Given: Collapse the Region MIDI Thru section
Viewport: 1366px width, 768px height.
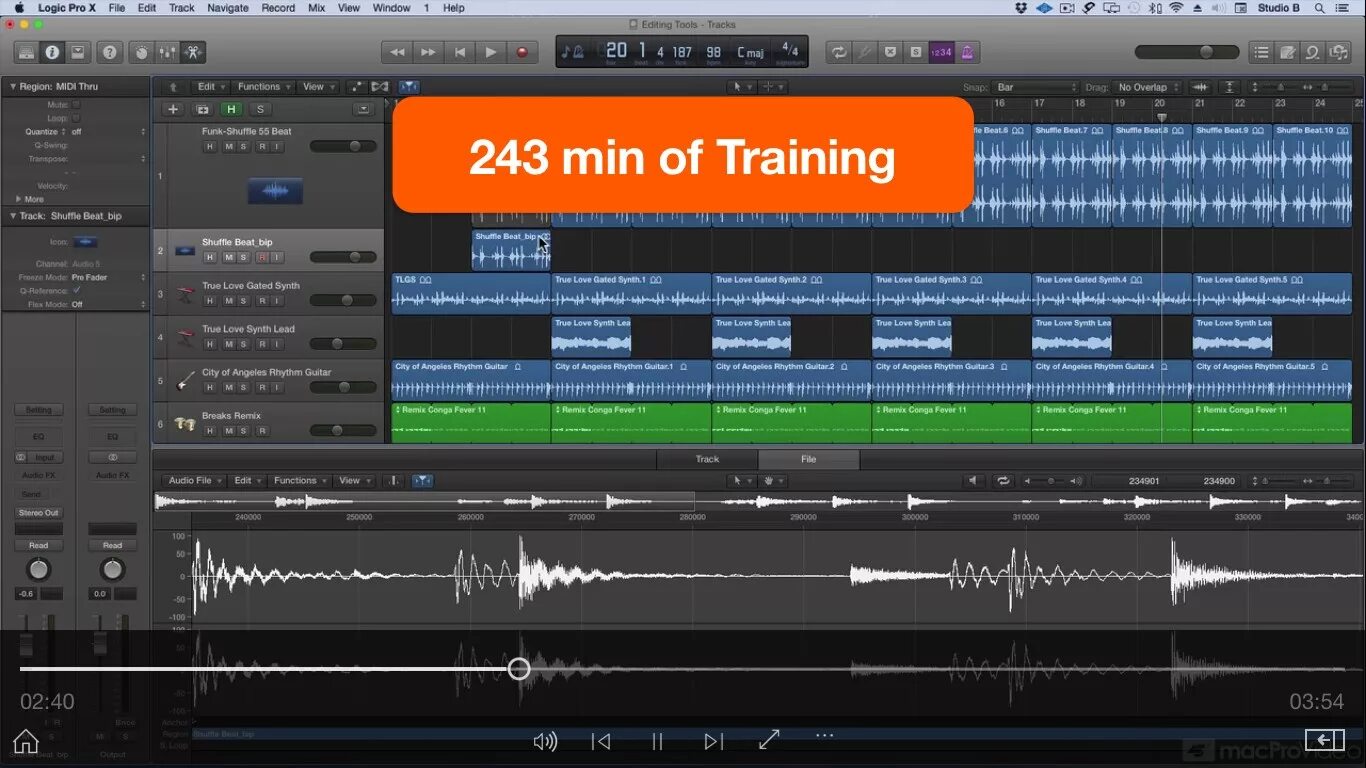Looking at the screenshot, I should pyautogui.click(x=13, y=87).
